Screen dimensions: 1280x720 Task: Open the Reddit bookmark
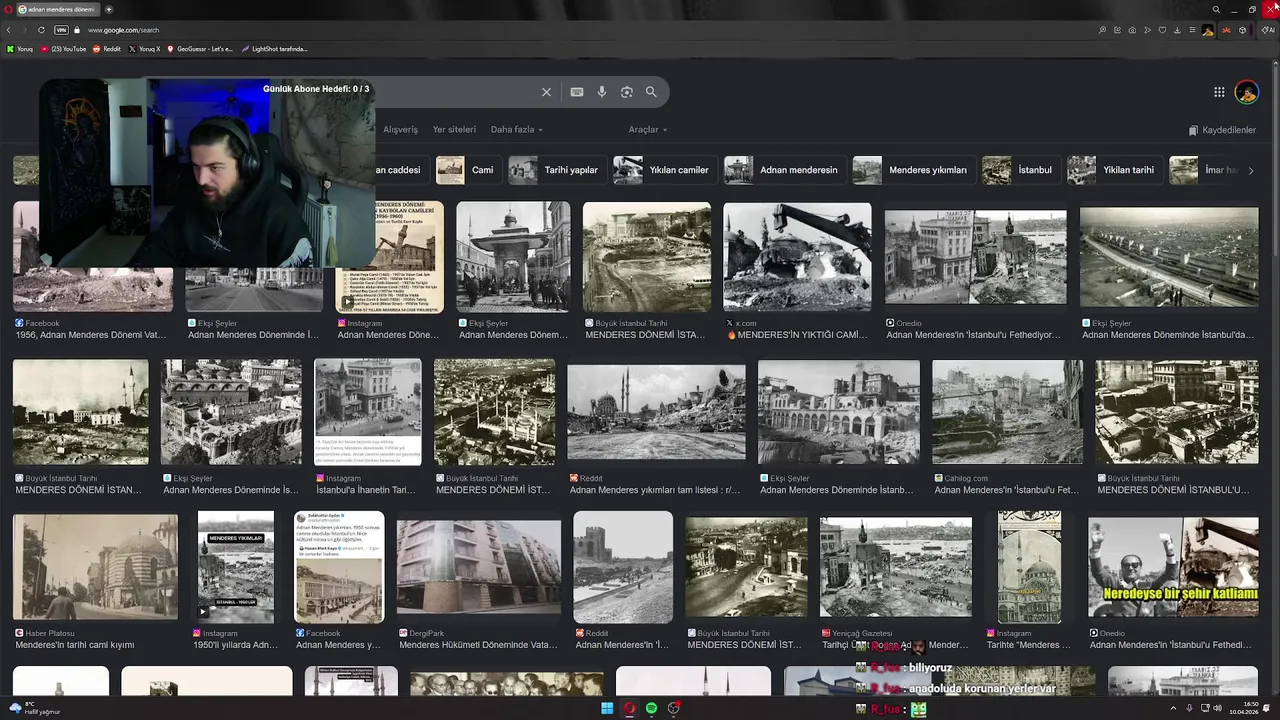107,49
